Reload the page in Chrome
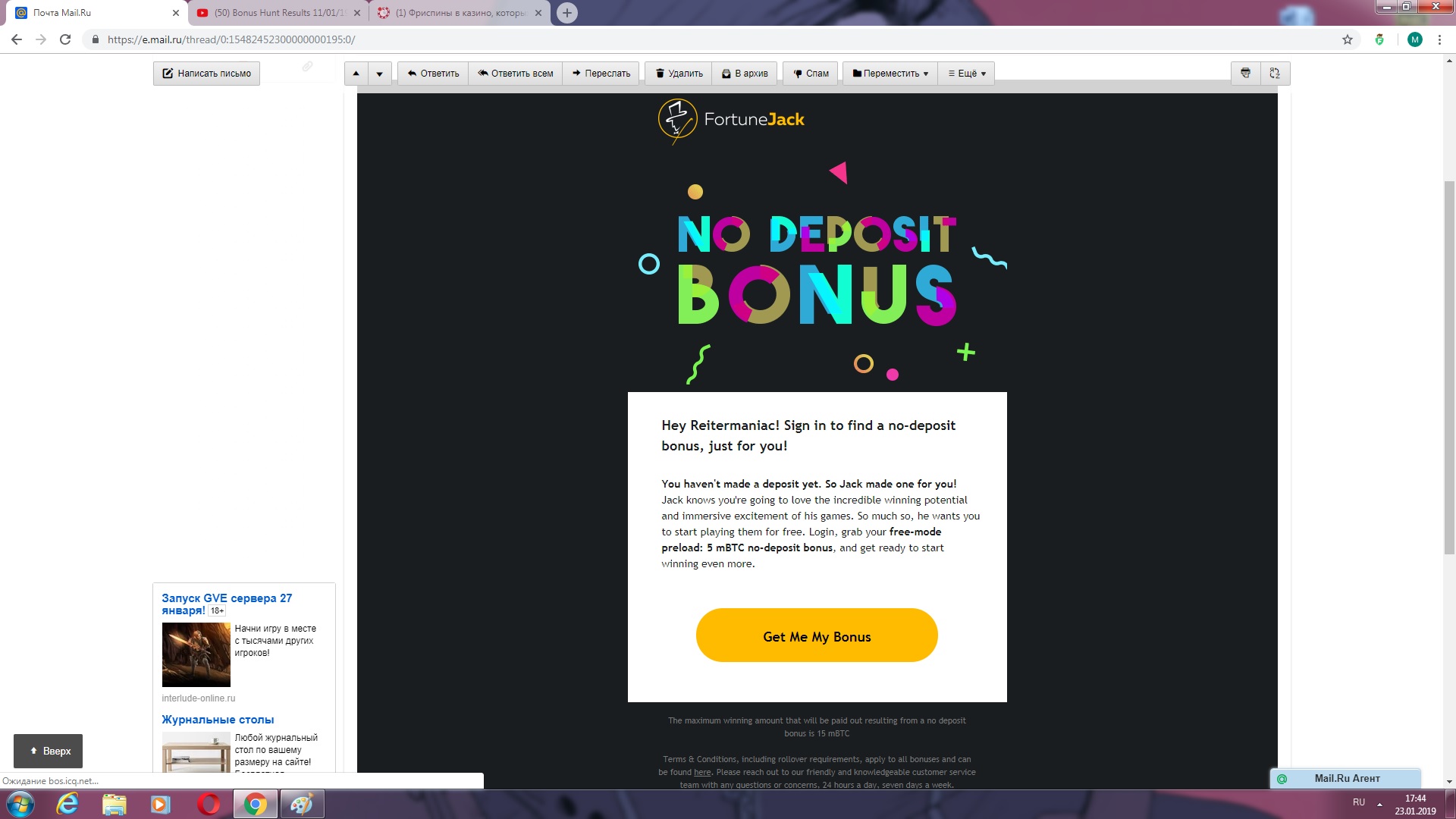Screen dimensions: 1456x819 (65, 39)
